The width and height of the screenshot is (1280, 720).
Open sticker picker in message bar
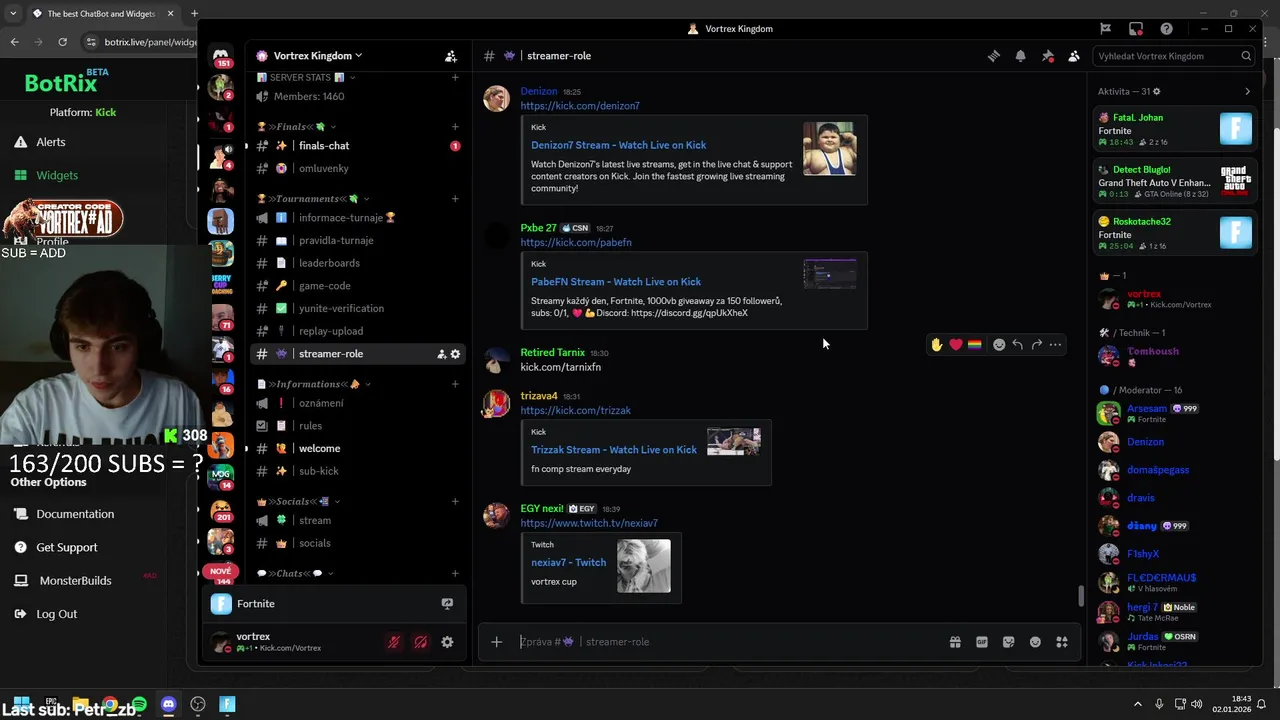click(1008, 642)
